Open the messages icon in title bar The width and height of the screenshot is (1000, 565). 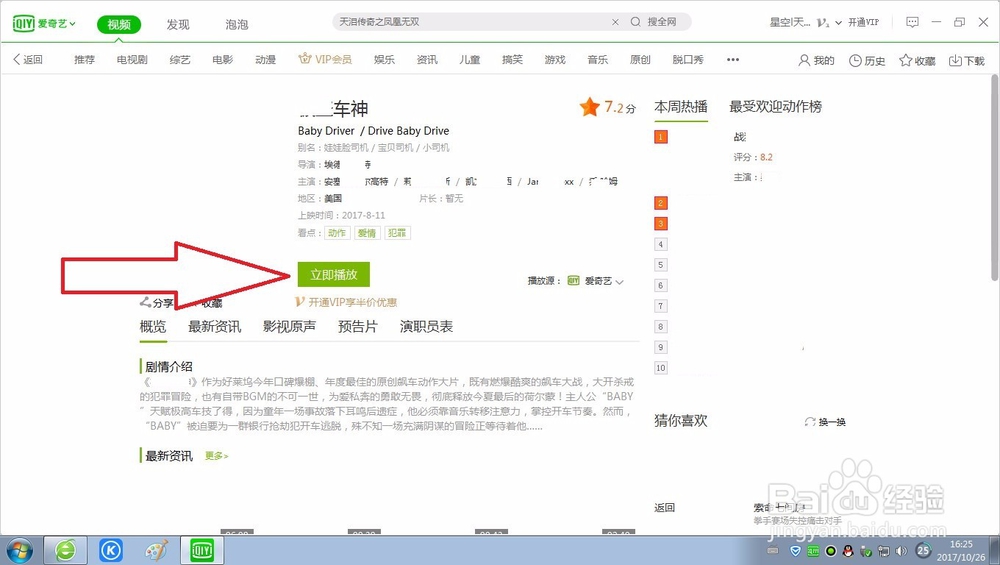[x=913, y=22]
